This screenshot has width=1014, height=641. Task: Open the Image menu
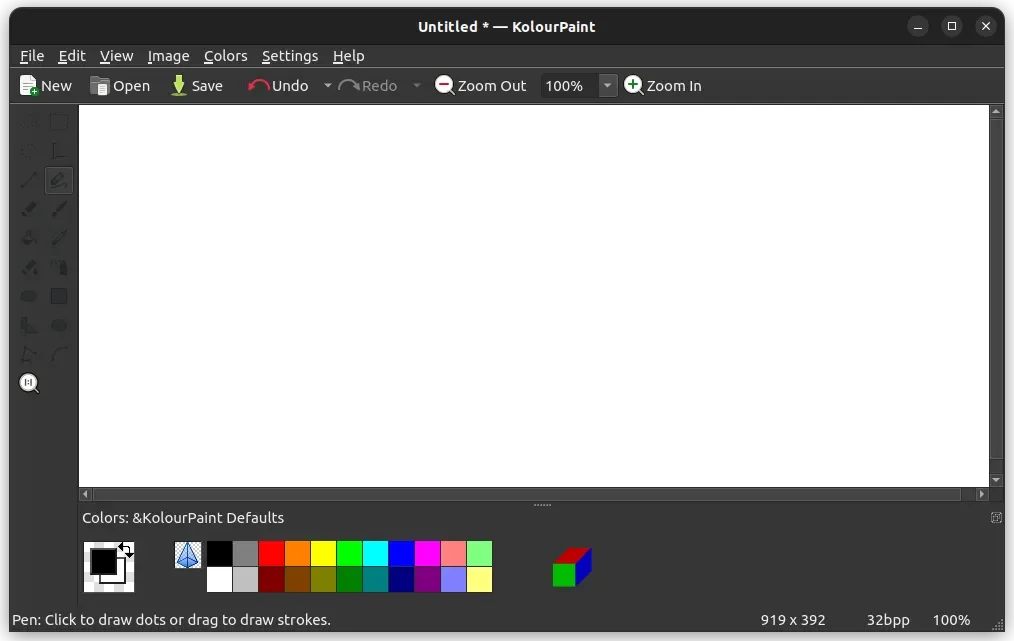click(x=168, y=56)
